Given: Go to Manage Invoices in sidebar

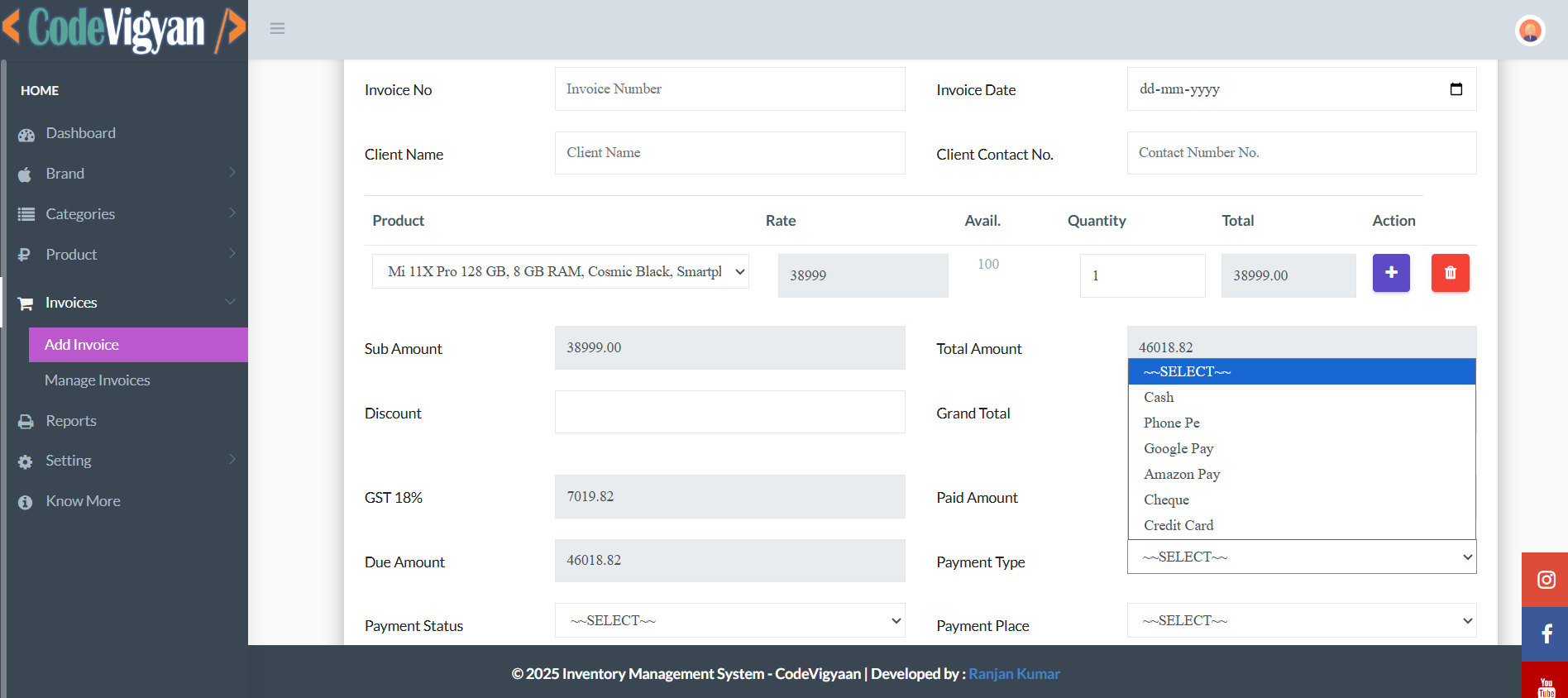Looking at the screenshot, I should (x=98, y=380).
